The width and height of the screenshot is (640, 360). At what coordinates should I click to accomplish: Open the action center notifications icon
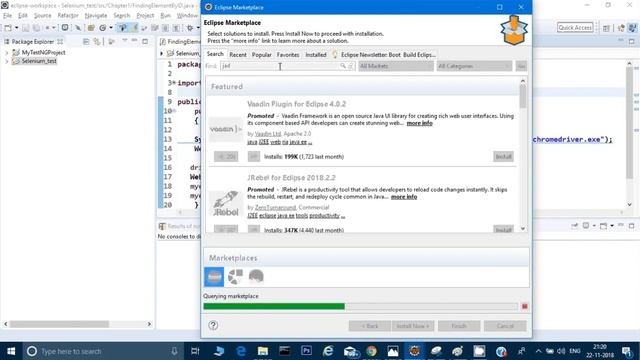[627, 351]
